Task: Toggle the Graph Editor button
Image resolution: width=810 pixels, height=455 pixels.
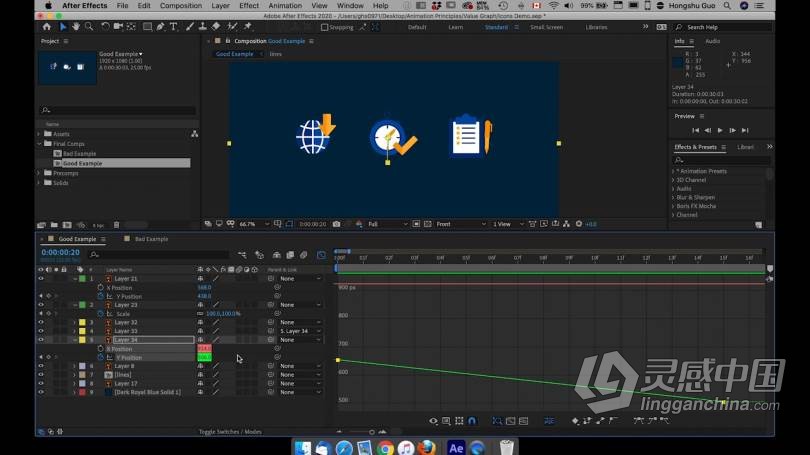Action: coord(321,255)
